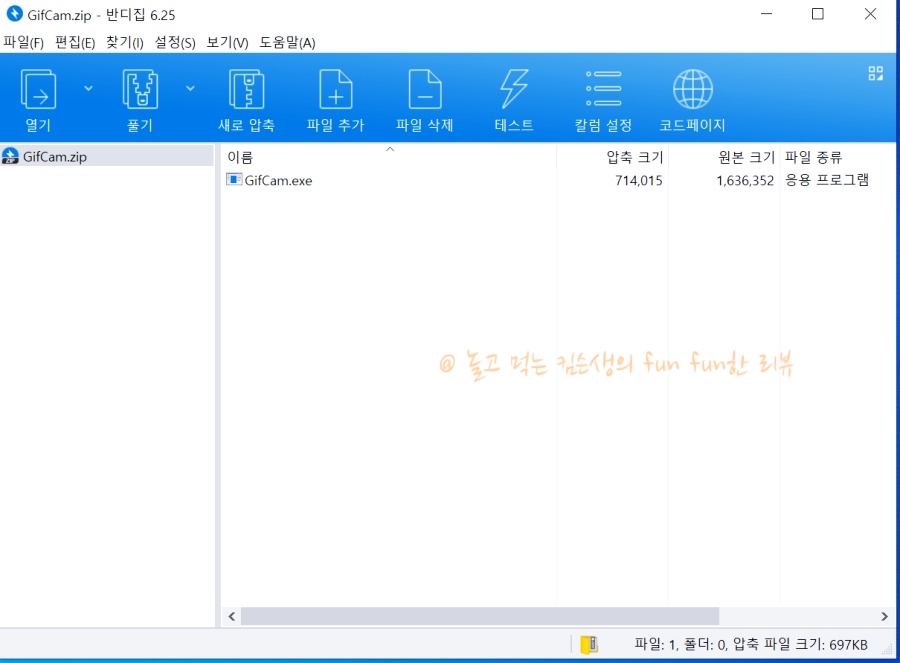Screen dimensions: 900x663
Task: Close the Bandizip window
Action: pyautogui.click(x=870, y=14)
